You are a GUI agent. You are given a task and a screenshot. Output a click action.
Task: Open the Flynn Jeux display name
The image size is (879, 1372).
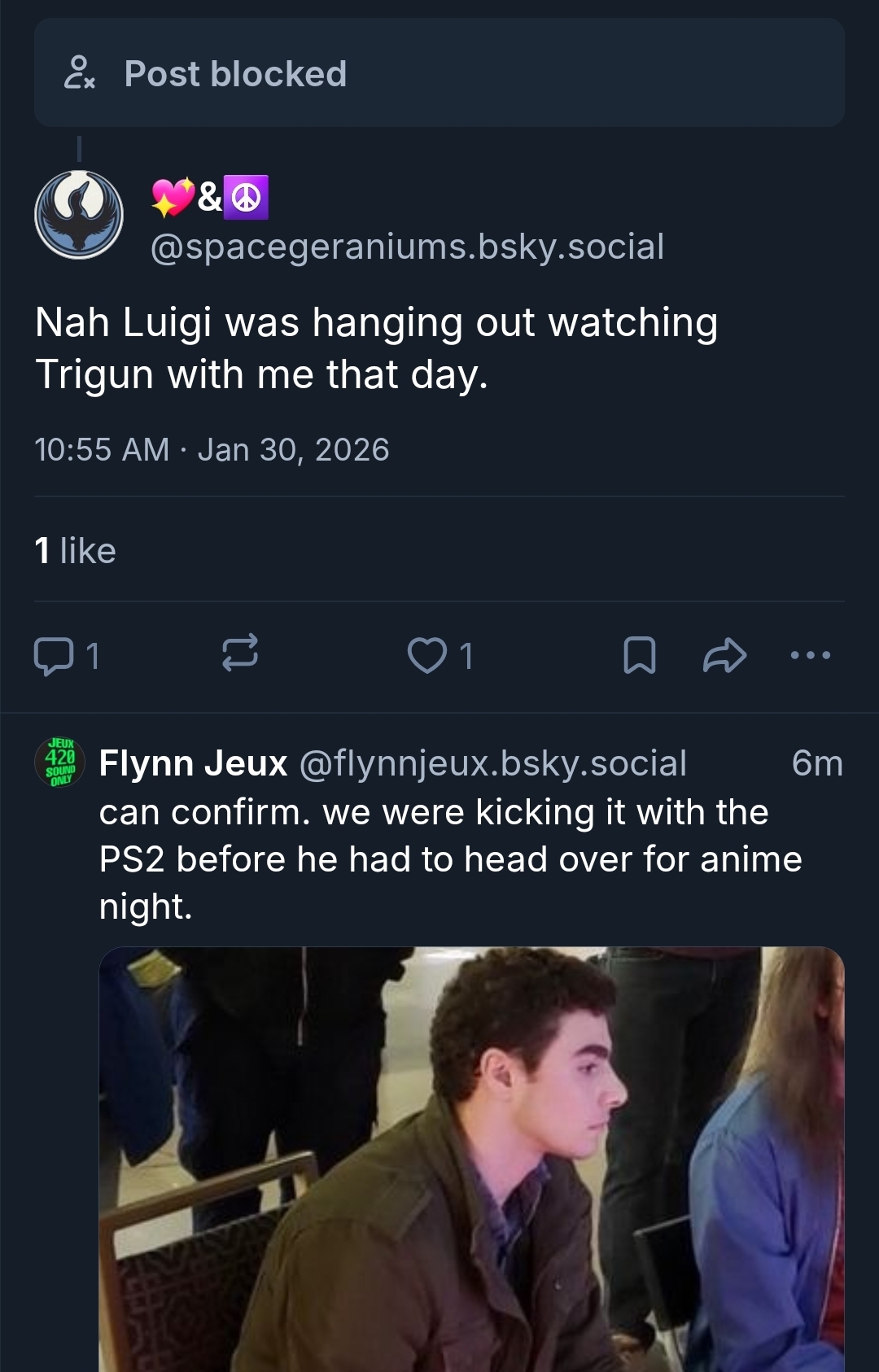click(193, 763)
